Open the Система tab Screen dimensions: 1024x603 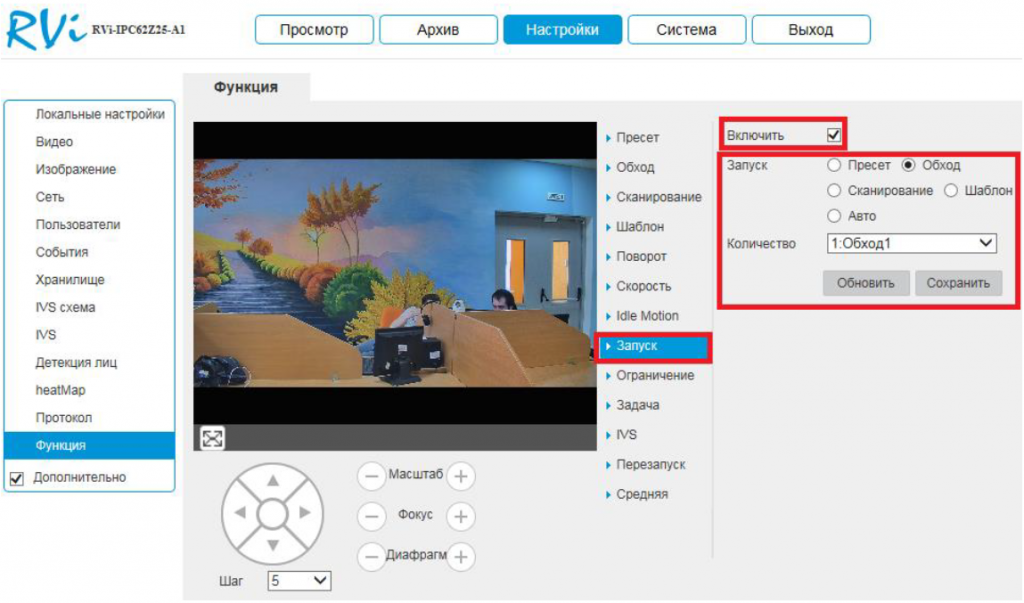[686, 30]
